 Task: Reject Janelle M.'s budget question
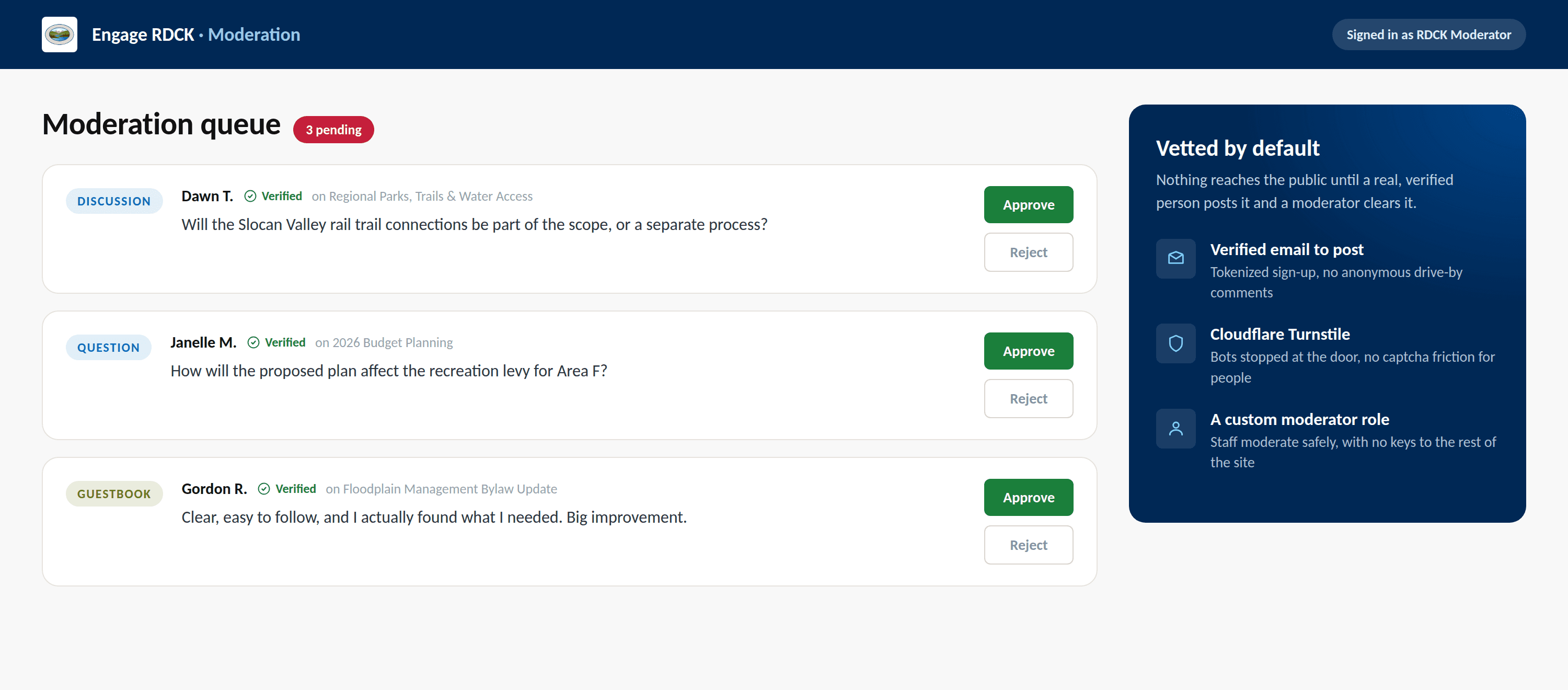(1028, 399)
